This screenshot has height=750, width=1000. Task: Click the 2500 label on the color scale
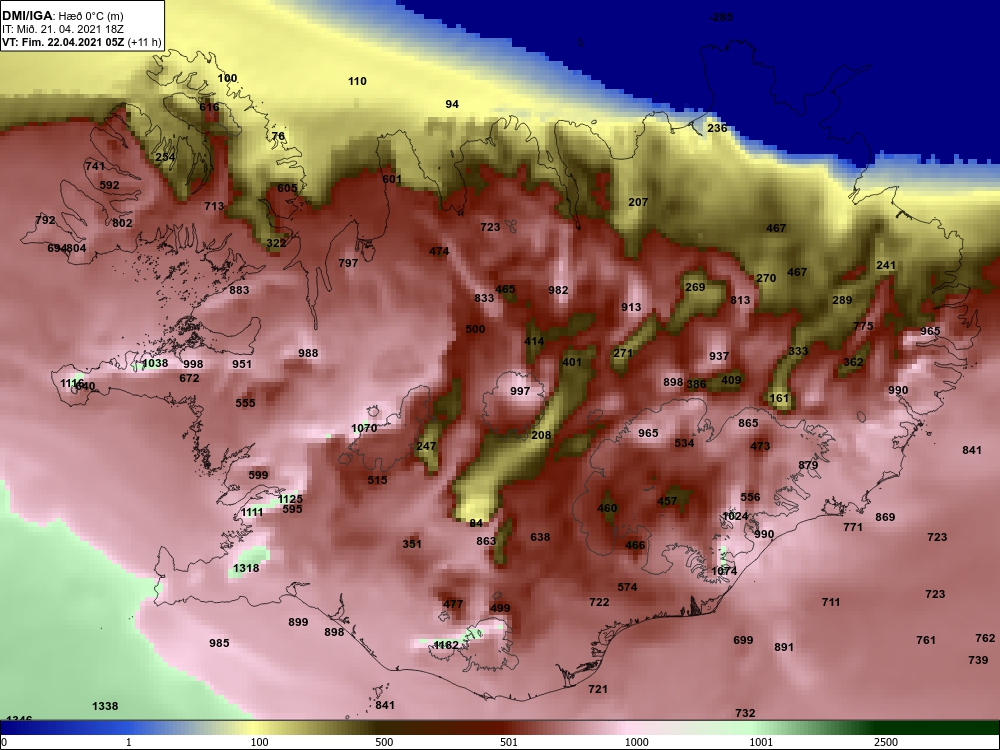885,742
